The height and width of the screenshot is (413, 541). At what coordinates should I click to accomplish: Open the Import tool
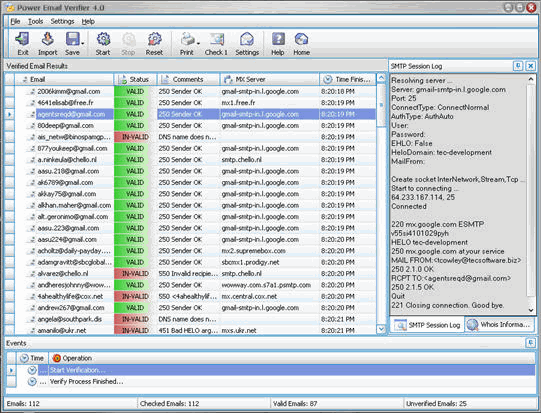point(47,43)
